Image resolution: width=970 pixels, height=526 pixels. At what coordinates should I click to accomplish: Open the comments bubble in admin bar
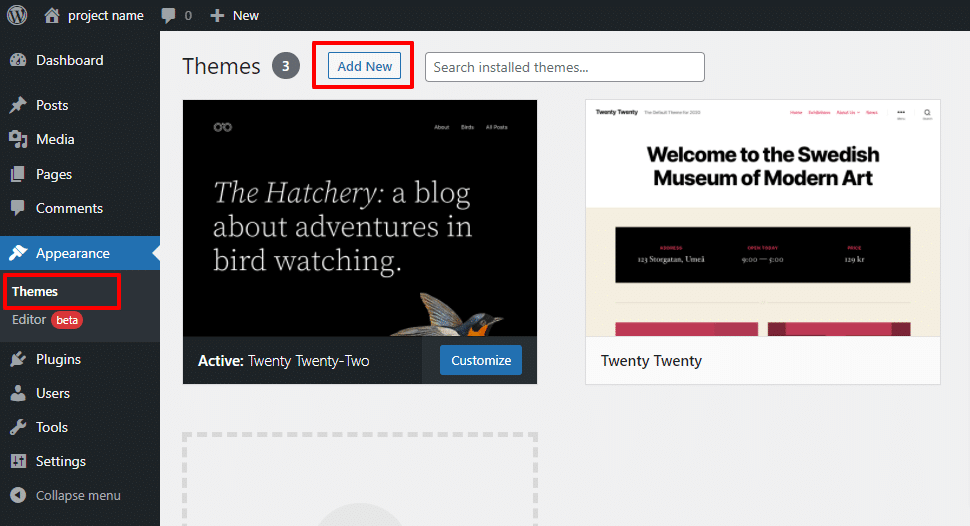point(168,15)
